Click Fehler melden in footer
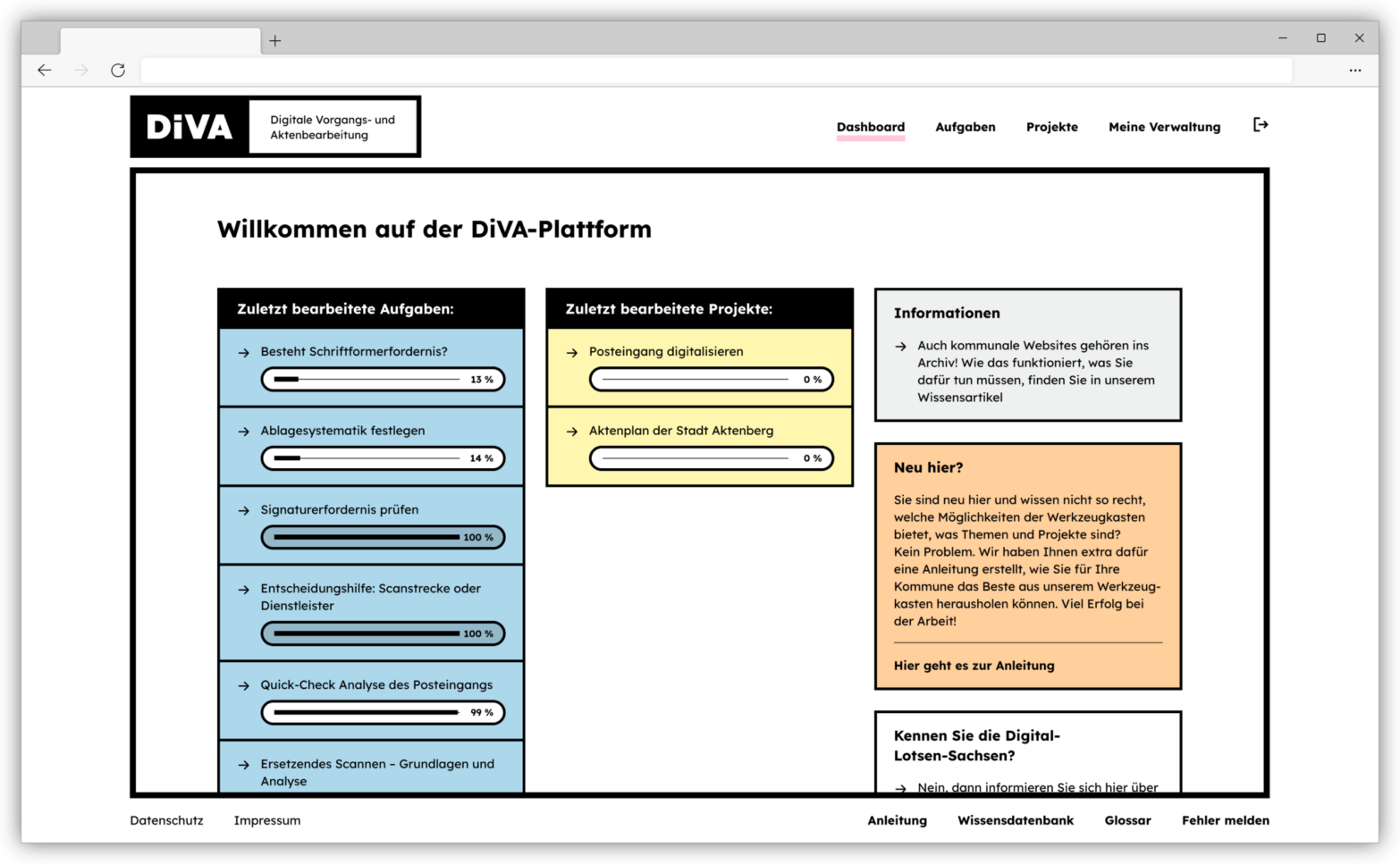 [1225, 820]
